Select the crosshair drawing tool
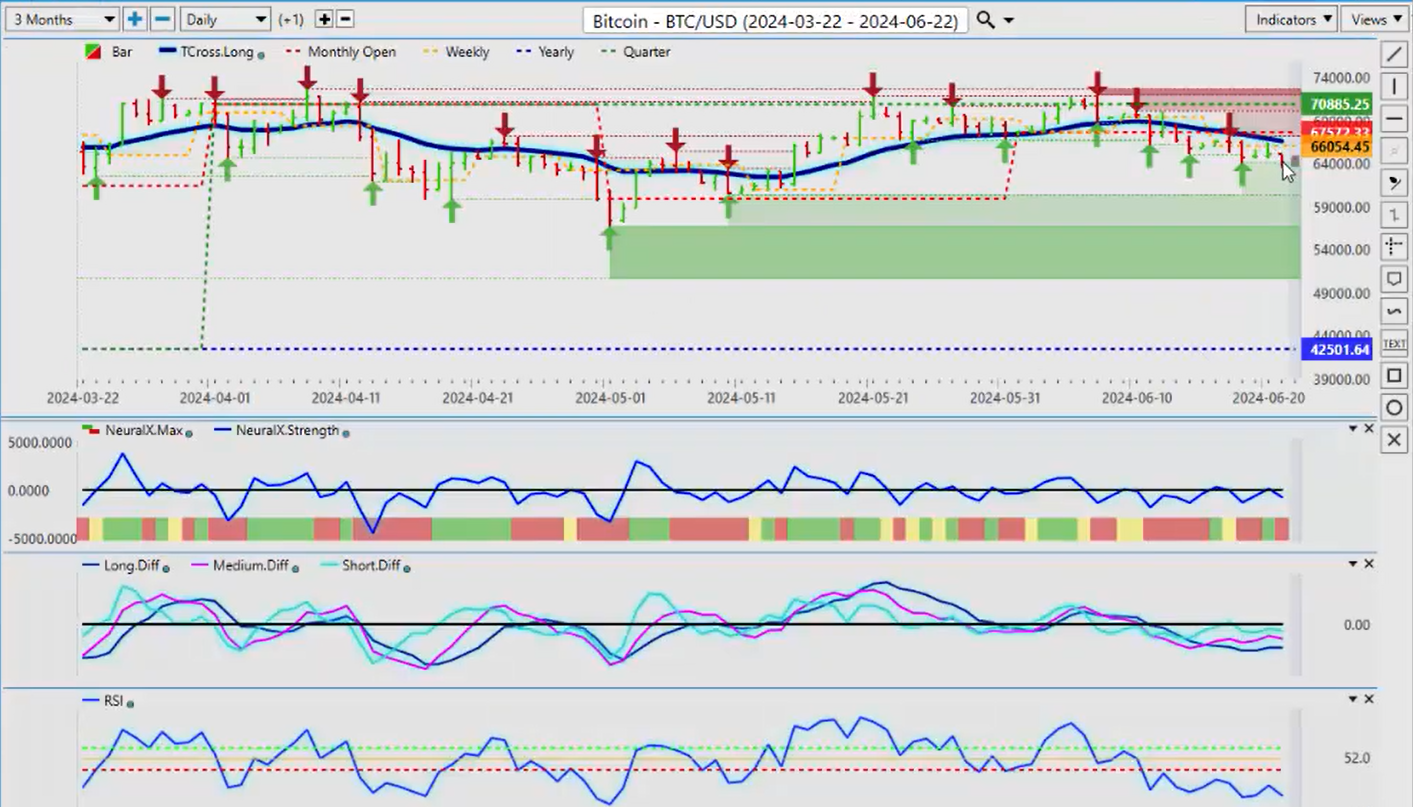Image resolution: width=1413 pixels, height=807 pixels. click(x=1394, y=247)
